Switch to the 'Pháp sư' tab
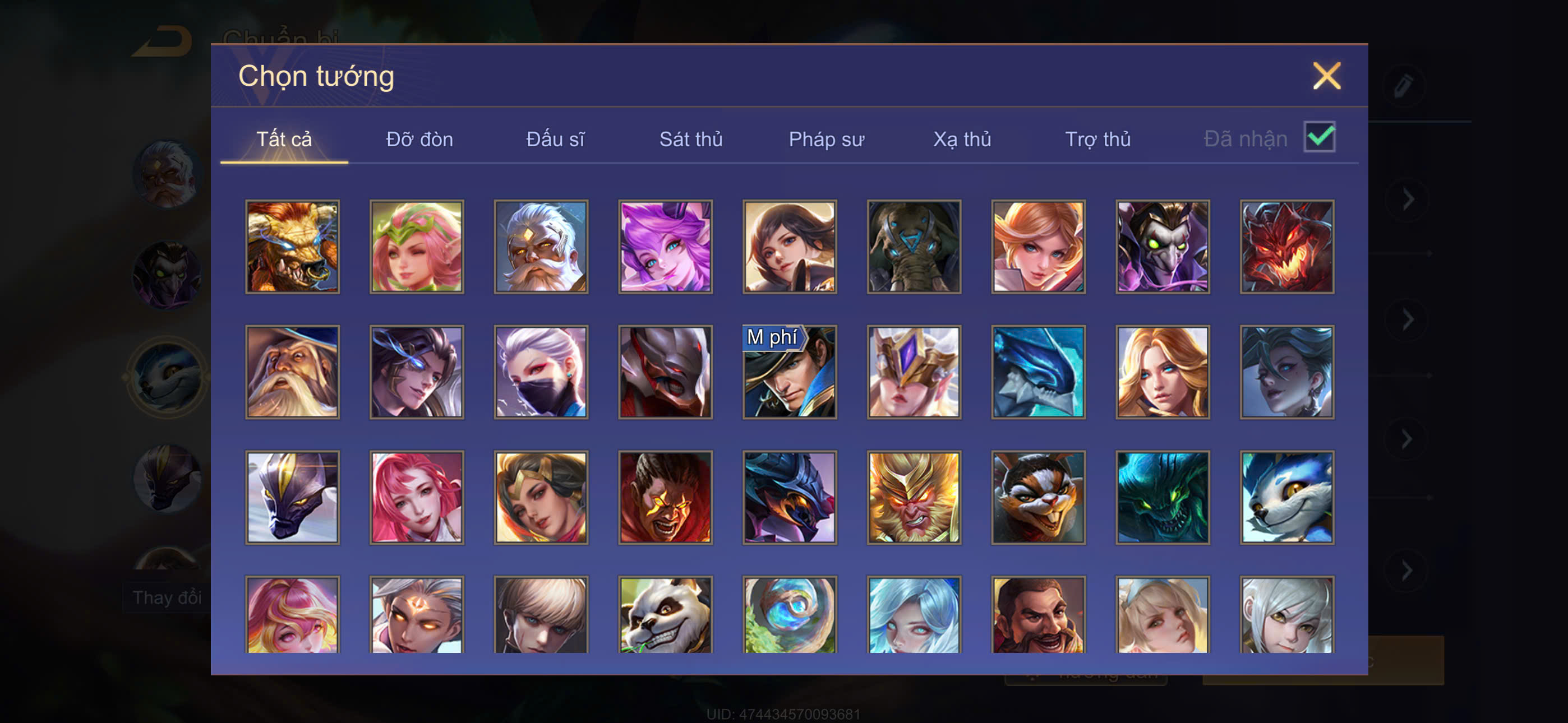This screenshot has width=1568, height=723. pos(826,140)
